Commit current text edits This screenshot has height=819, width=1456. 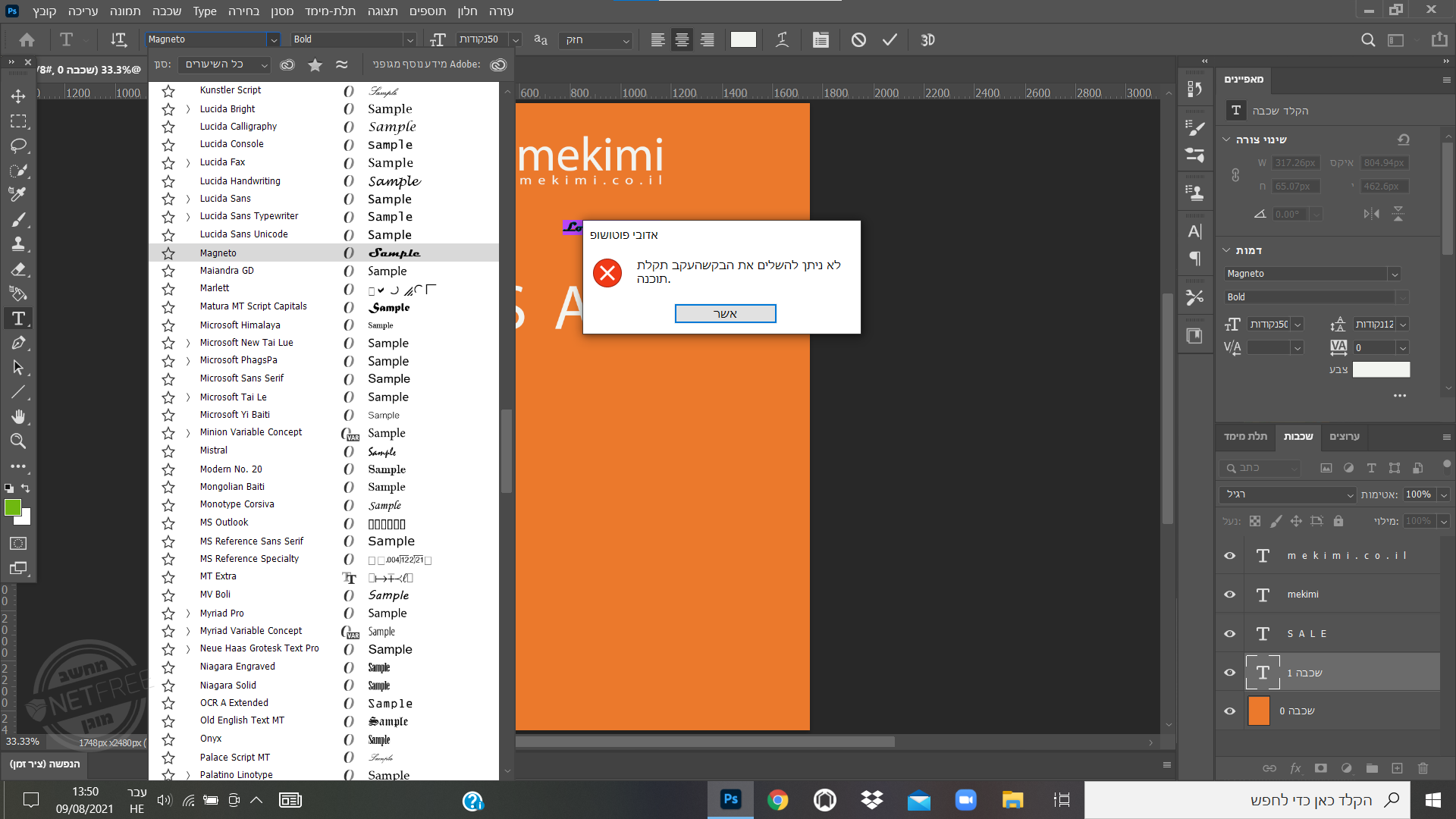click(x=890, y=39)
